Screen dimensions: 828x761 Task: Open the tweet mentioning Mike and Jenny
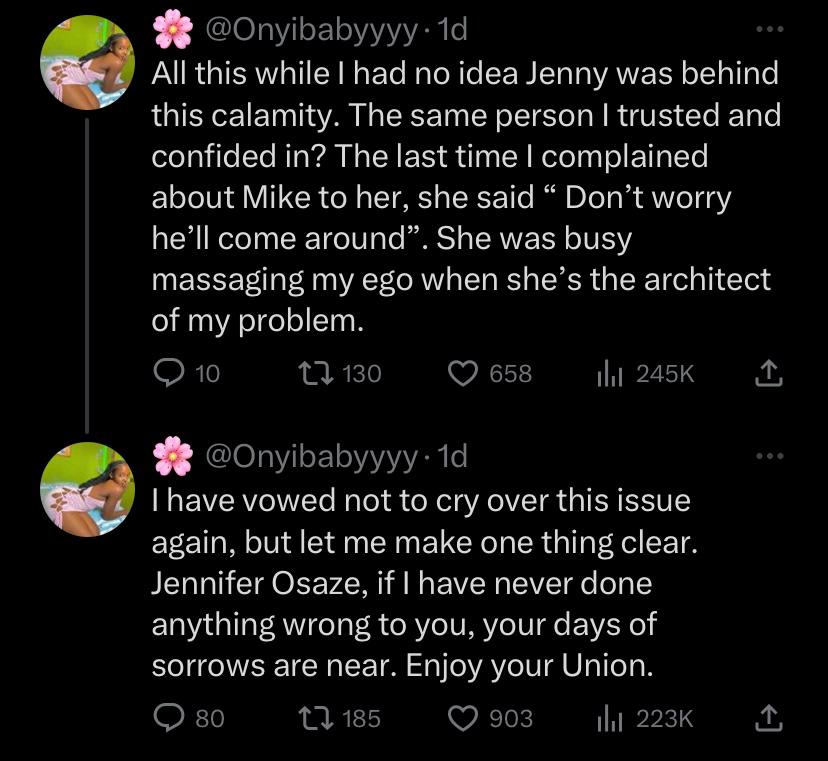tap(466, 196)
